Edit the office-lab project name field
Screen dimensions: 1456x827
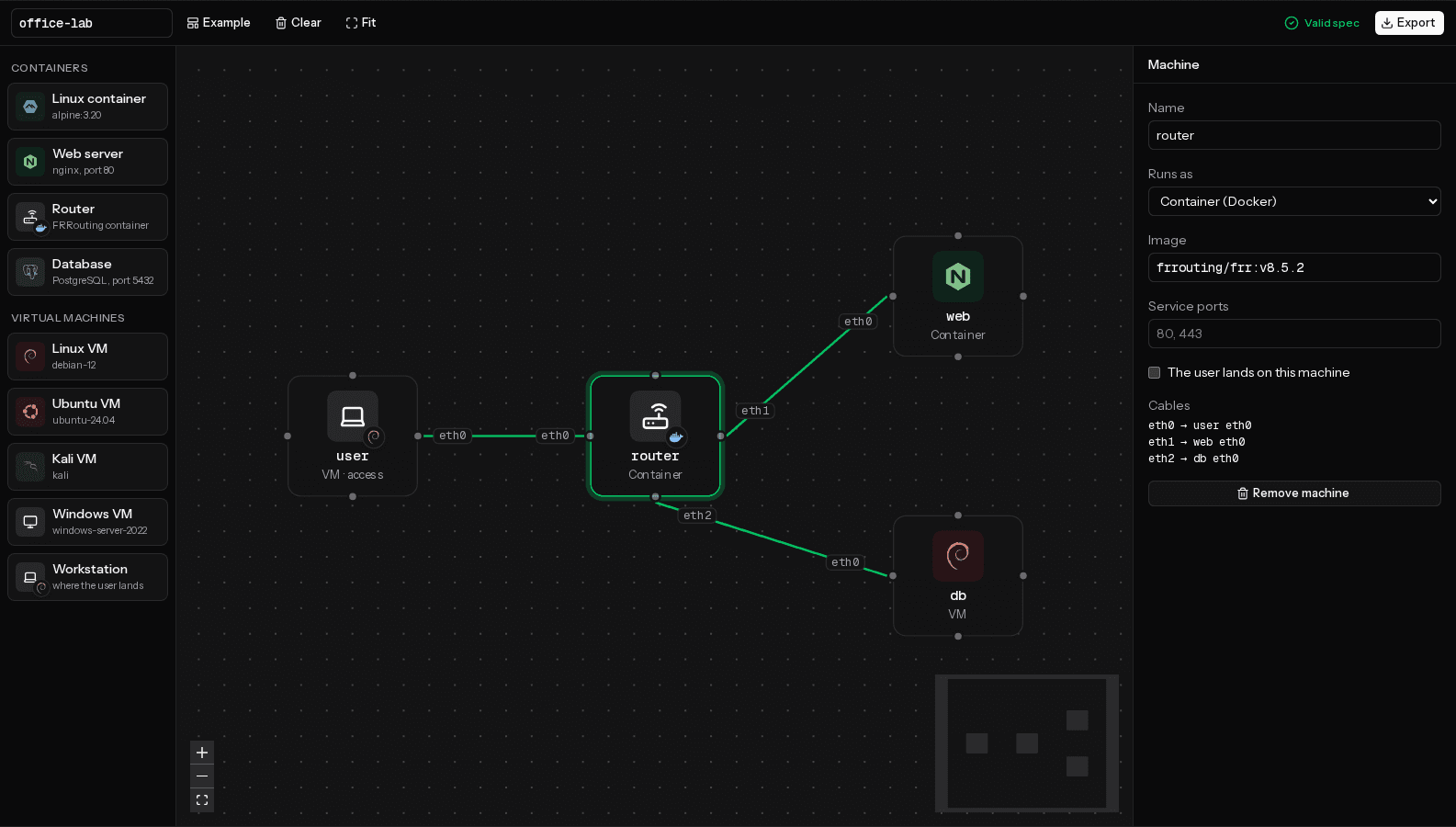click(x=92, y=23)
